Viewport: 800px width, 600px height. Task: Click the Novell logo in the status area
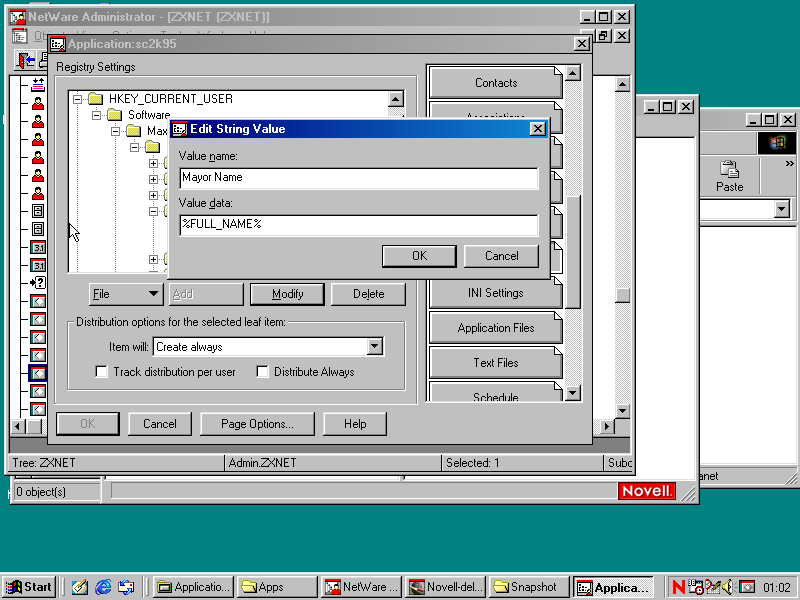point(646,491)
